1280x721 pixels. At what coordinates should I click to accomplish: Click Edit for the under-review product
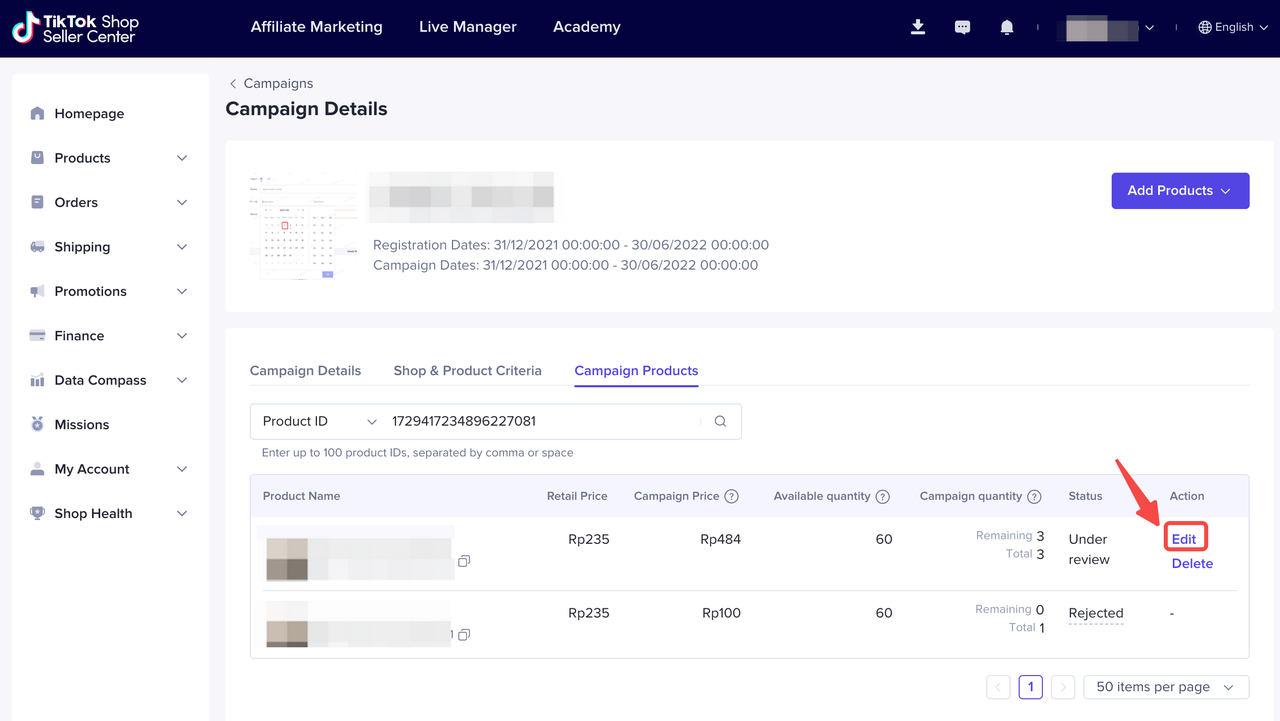tap(1184, 538)
